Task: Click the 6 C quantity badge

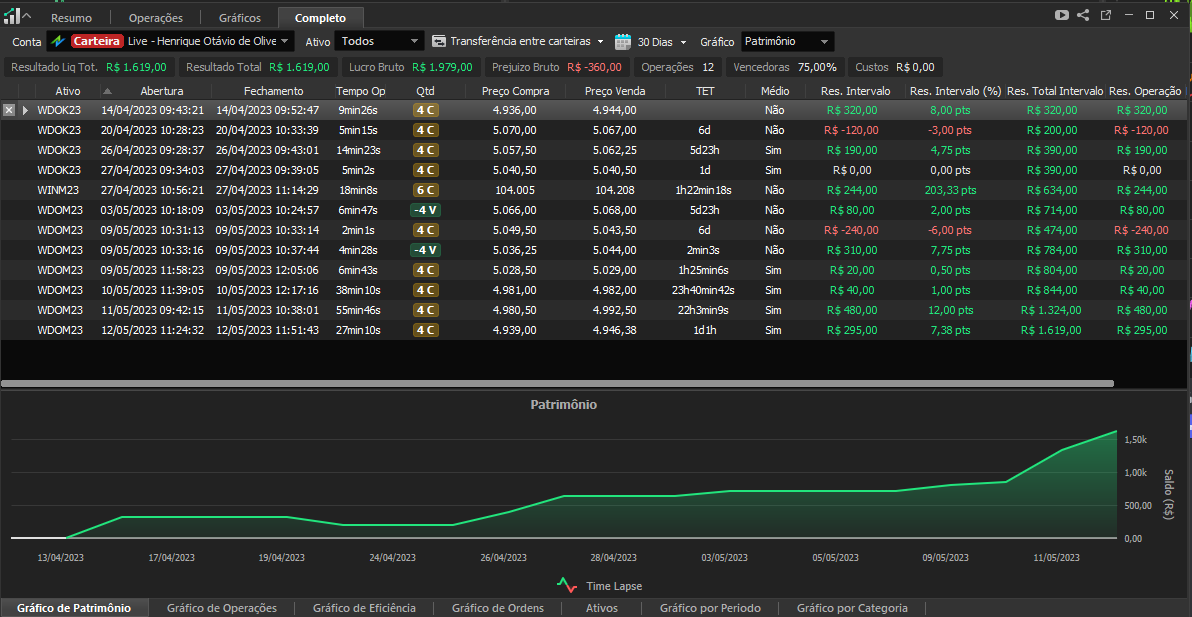Action: pyautogui.click(x=426, y=190)
